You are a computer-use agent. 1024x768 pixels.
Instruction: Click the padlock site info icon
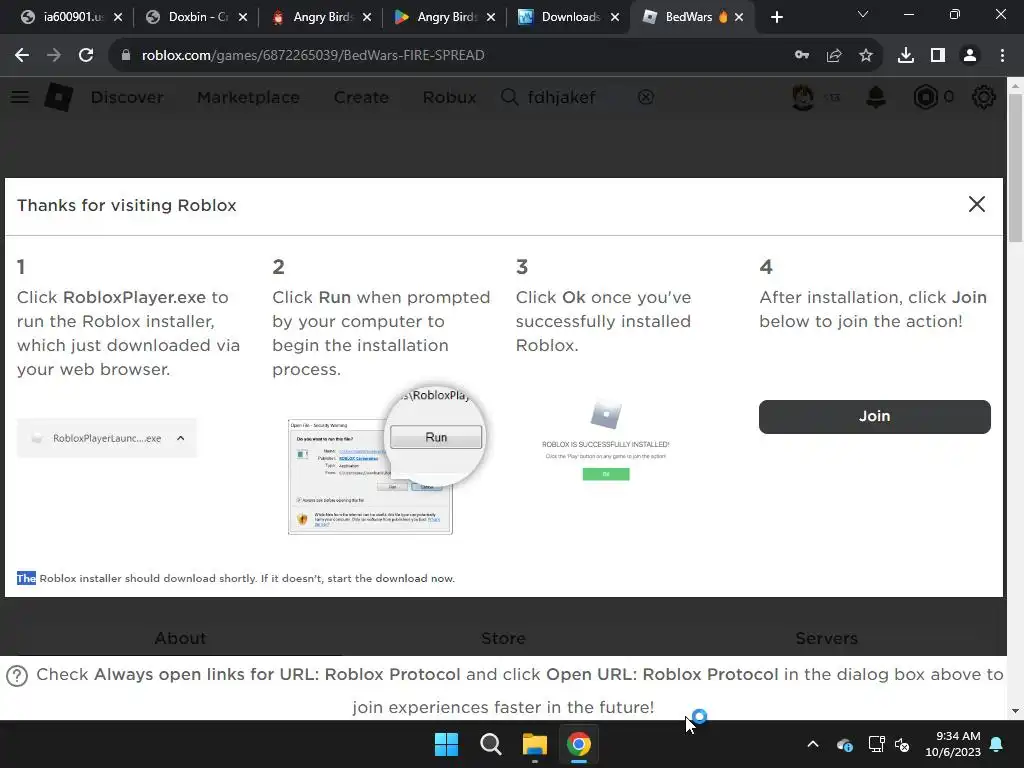coord(126,56)
